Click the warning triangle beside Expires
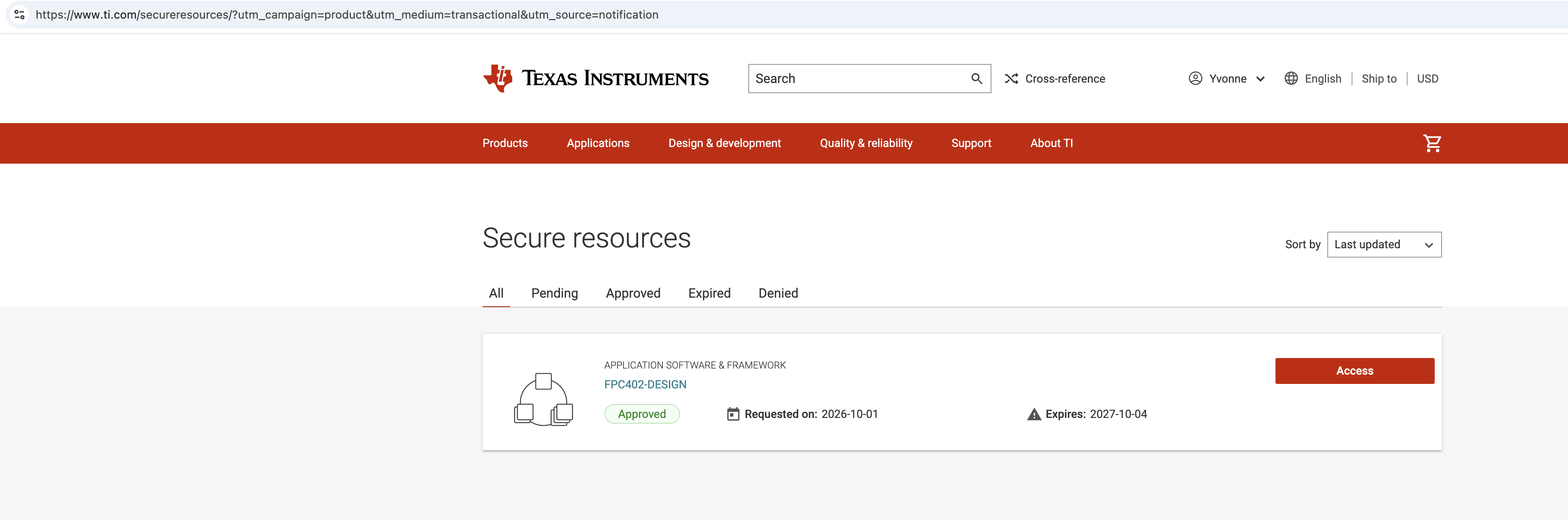The height and width of the screenshot is (520, 1568). 1034,414
